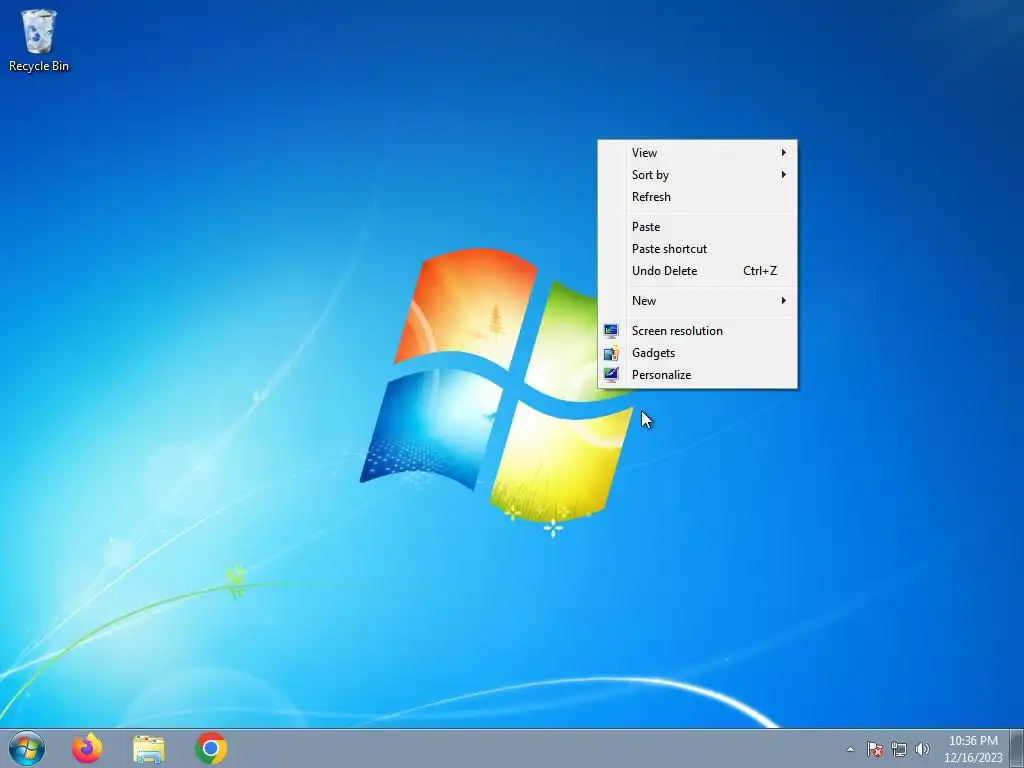Show hidden tray icons arrow
Viewport: 1024px width, 768px height.
(x=850, y=749)
